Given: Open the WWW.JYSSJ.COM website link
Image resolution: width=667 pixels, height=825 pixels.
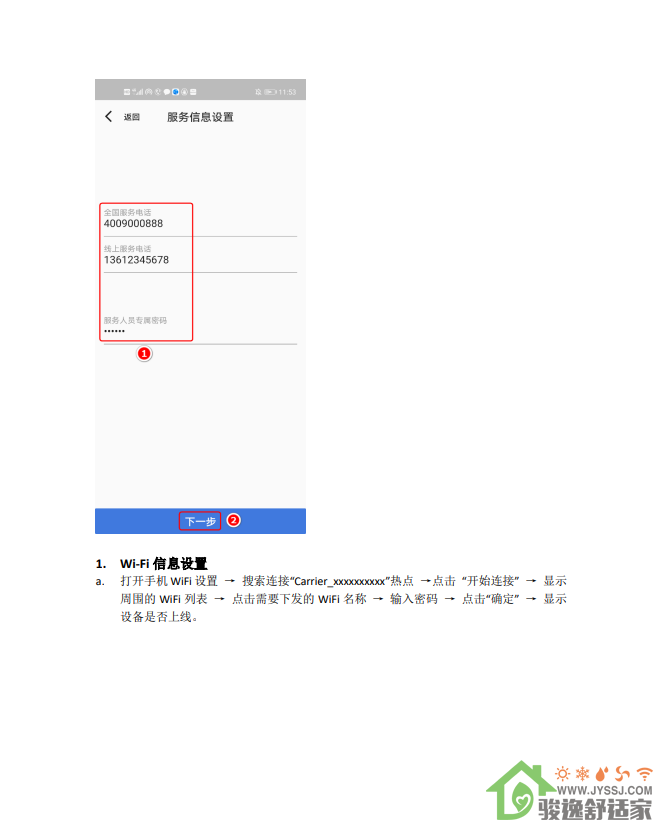Looking at the screenshot, I should pos(605,790).
